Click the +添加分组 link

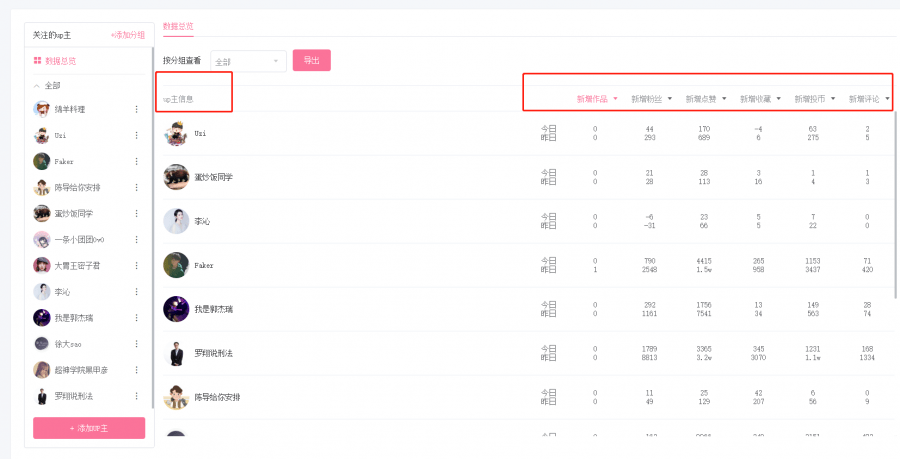tap(127, 35)
